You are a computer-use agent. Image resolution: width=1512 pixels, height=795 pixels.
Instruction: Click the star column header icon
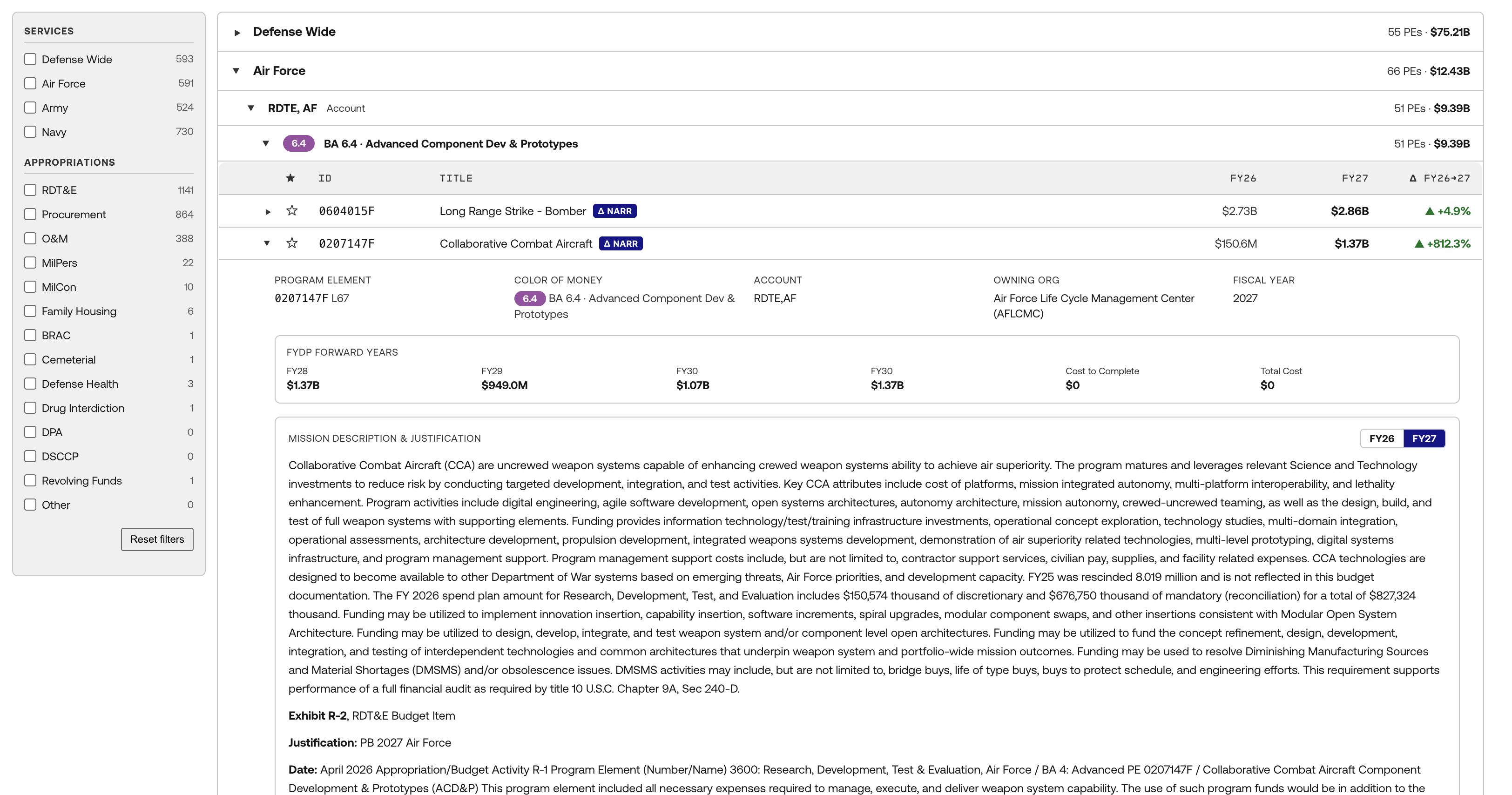[290, 178]
